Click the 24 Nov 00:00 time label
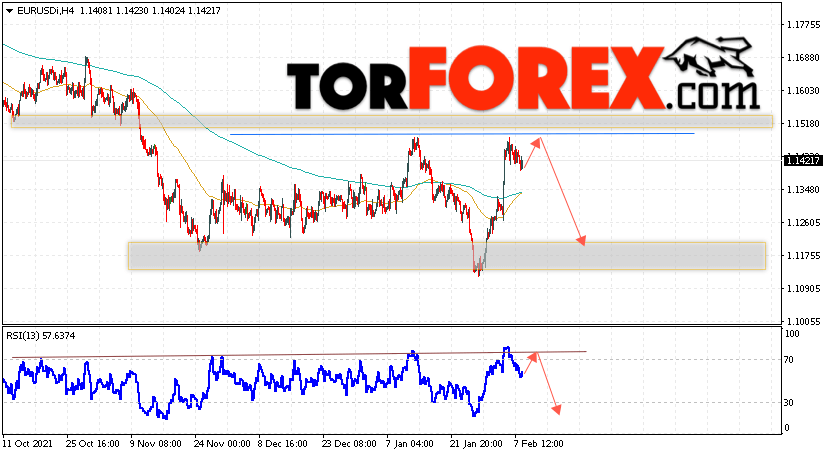 (x=221, y=443)
